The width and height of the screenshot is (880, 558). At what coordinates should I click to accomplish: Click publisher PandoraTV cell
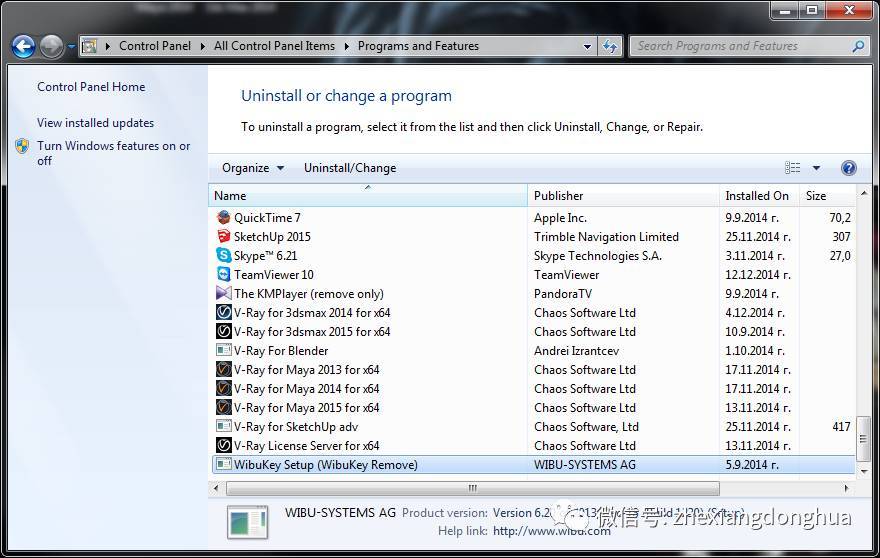(x=563, y=294)
